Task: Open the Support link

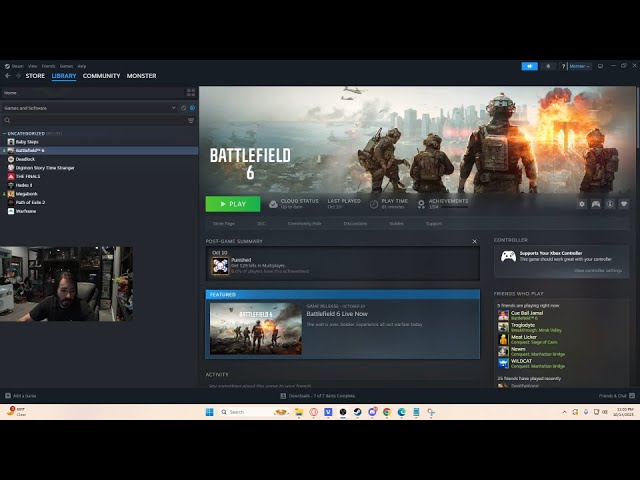Action: click(434, 224)
